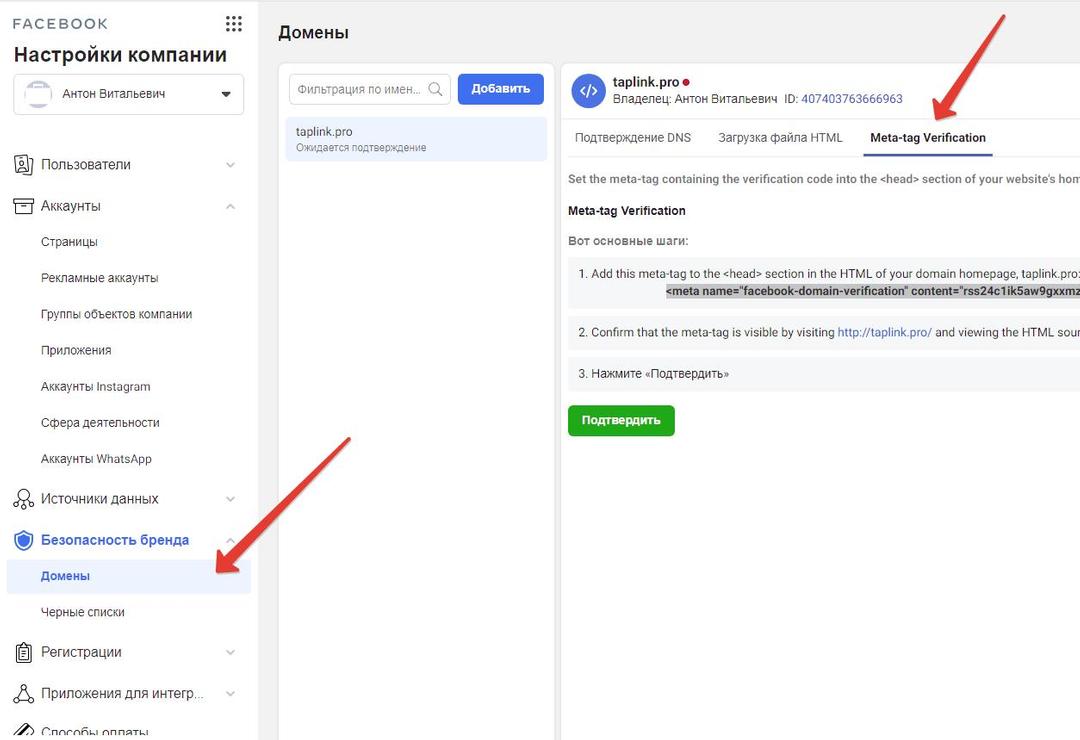Screen dimensions: 1080x740
Task: Click the highlighted meta-tag verification code
Action: pyautogui.click(x=873, y=291)
